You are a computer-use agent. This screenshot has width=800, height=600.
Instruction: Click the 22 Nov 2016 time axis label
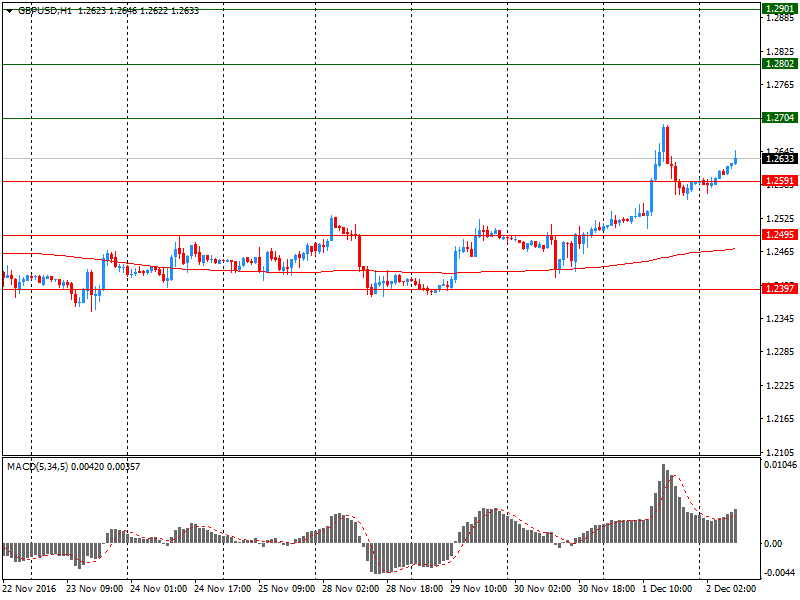pos(30,588)
